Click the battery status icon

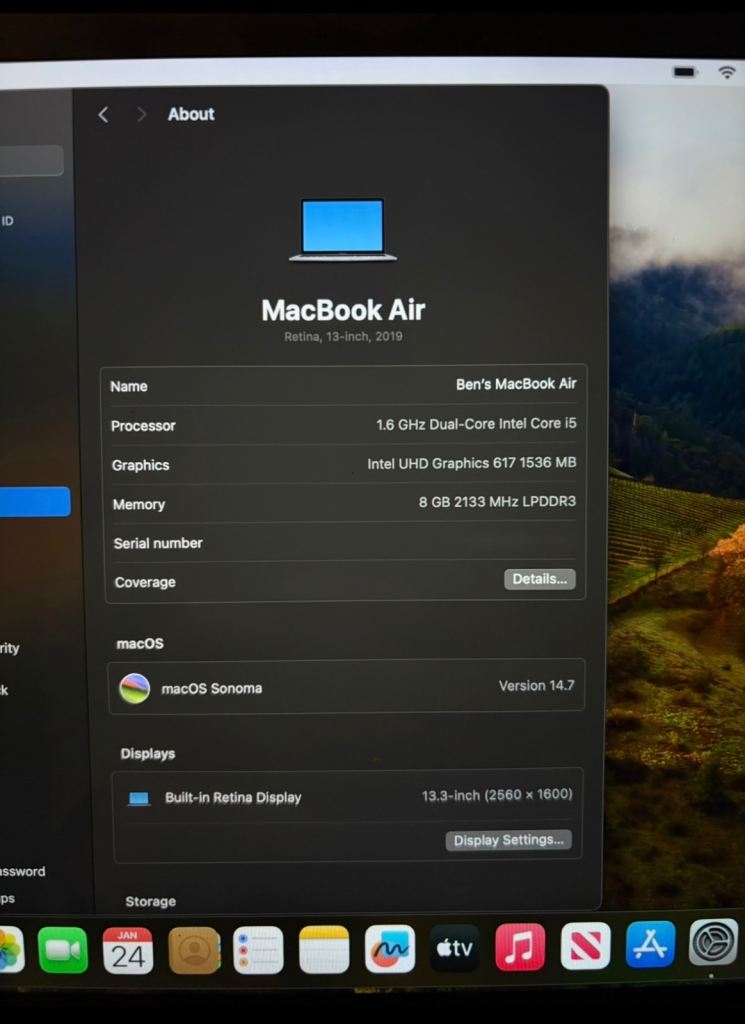685,72
